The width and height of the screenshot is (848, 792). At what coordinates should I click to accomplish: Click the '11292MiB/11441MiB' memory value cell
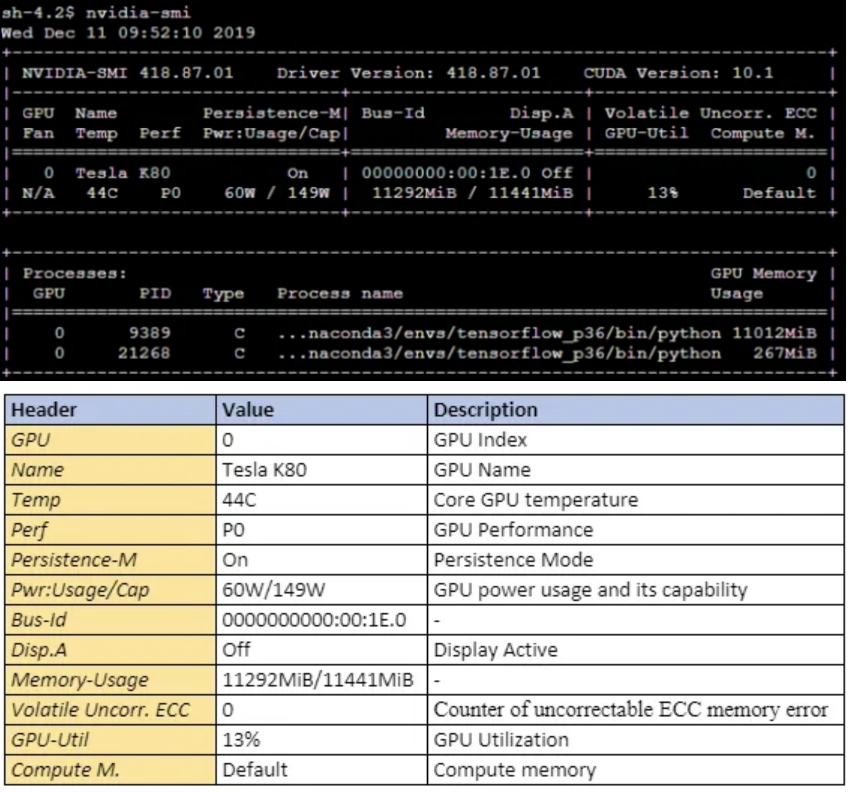tap(317, 680)
